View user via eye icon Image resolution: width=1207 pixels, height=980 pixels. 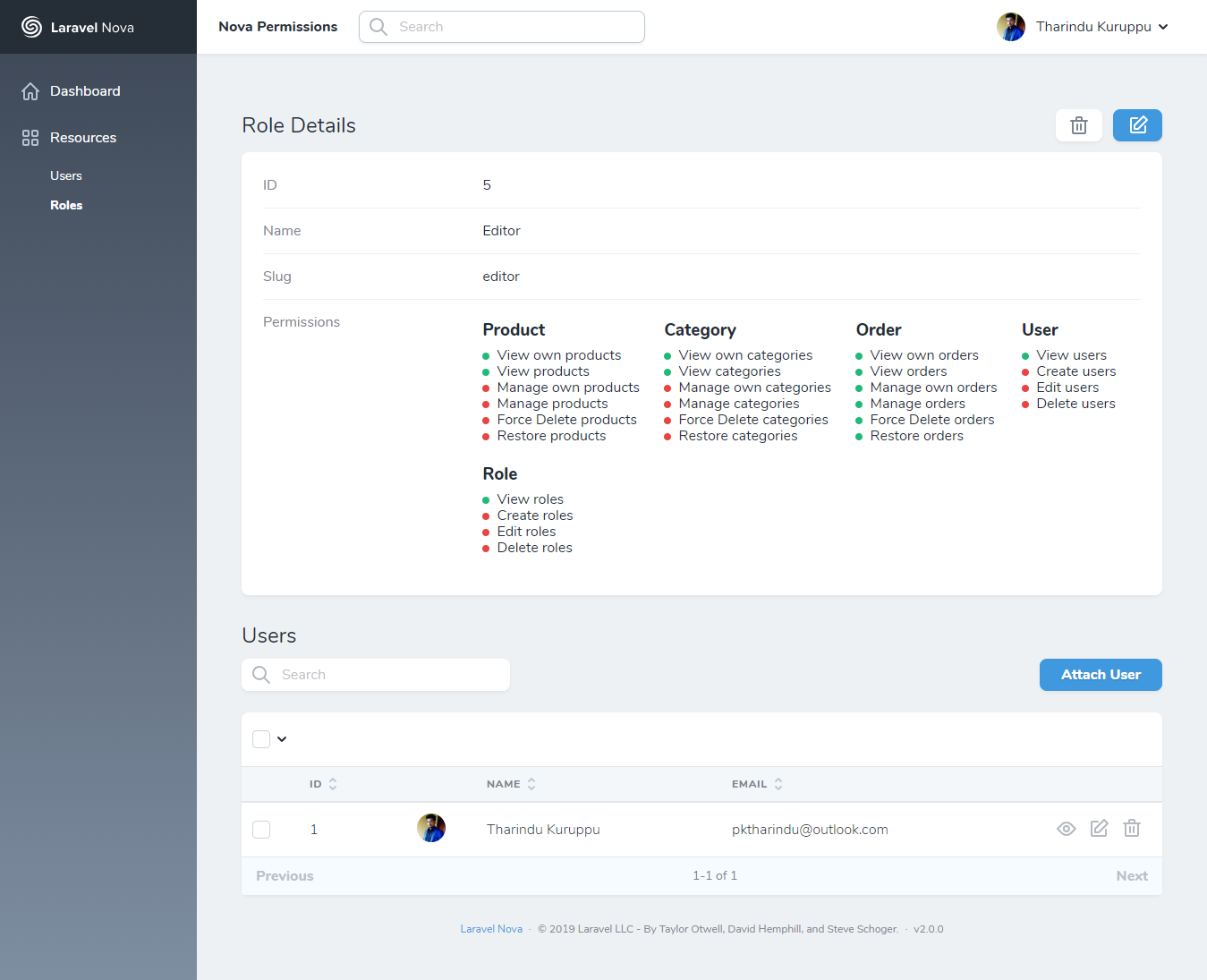(x=1066, y=829)
